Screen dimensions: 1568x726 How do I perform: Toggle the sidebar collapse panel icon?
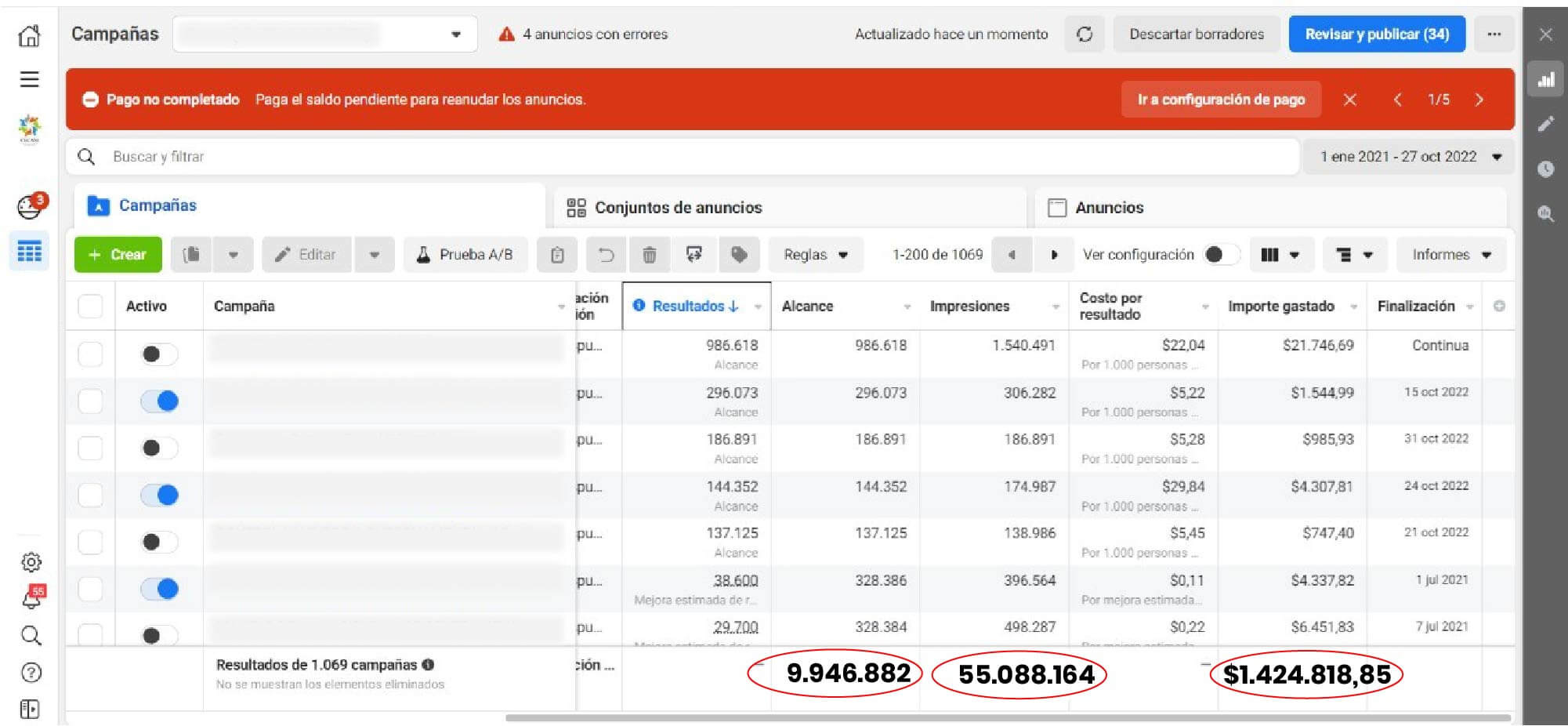[x=30, y=709]
